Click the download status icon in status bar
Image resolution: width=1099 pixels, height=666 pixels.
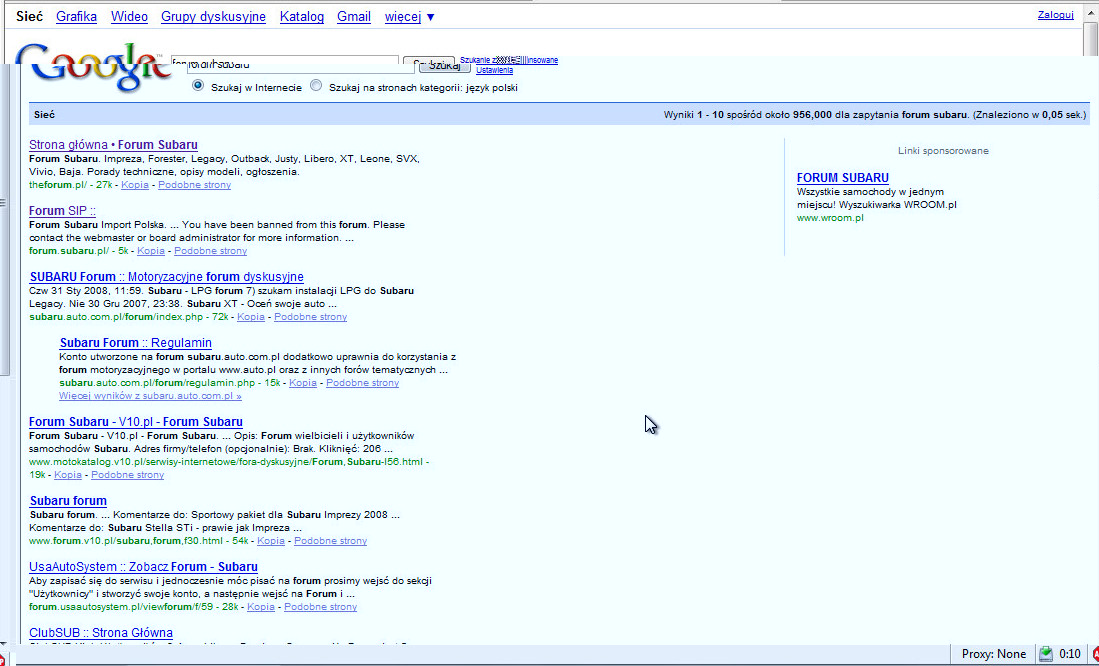[1046, 654]
